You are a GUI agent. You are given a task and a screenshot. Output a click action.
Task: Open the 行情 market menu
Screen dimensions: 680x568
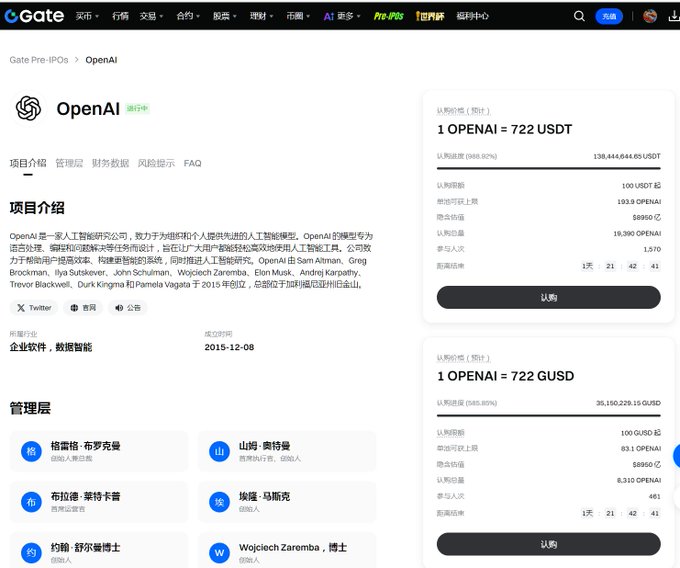click(120, 16)
